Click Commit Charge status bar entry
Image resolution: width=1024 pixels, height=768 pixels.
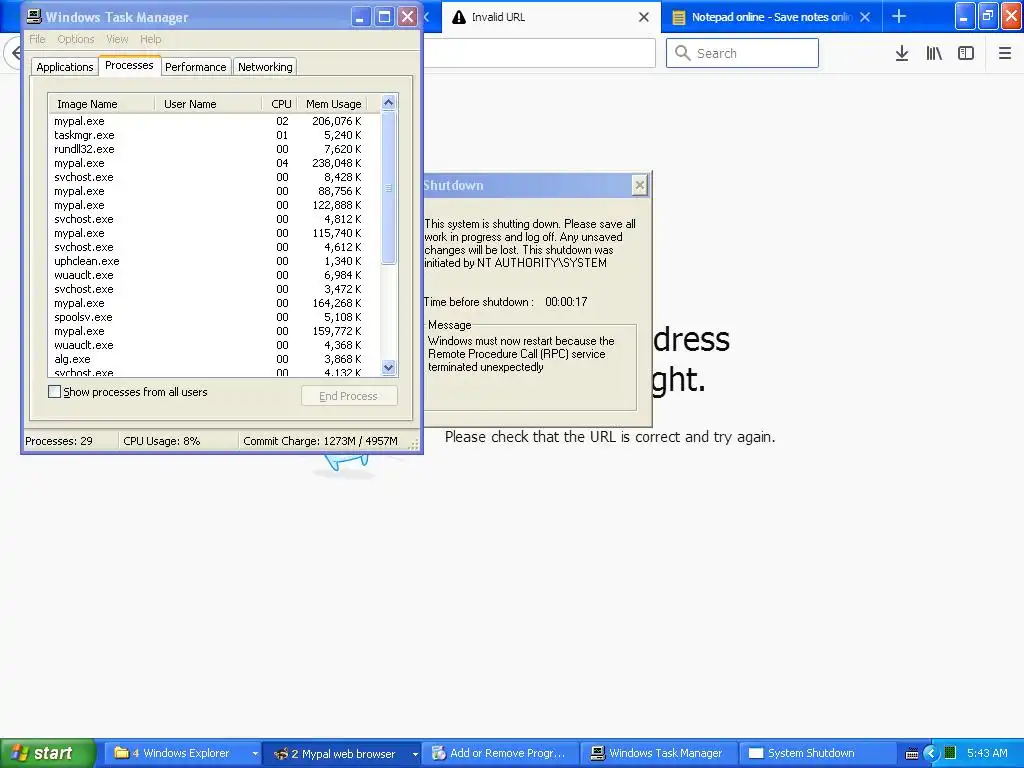click(320, 441)
